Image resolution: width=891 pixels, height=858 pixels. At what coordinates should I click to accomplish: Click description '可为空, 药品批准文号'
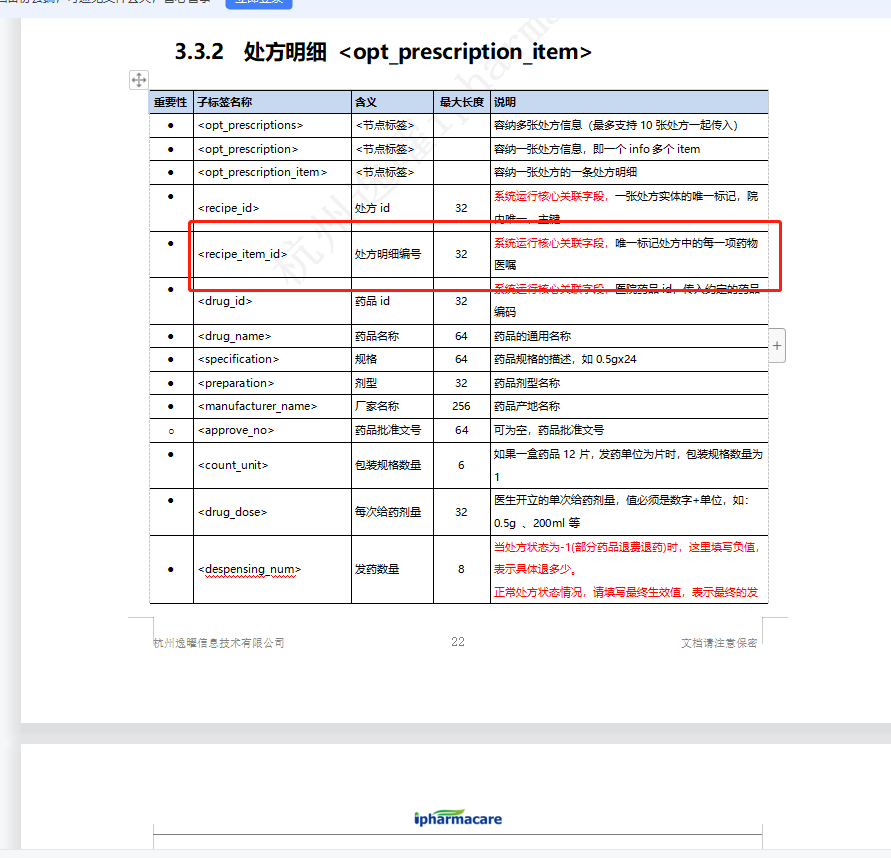(x=549, y=430)
